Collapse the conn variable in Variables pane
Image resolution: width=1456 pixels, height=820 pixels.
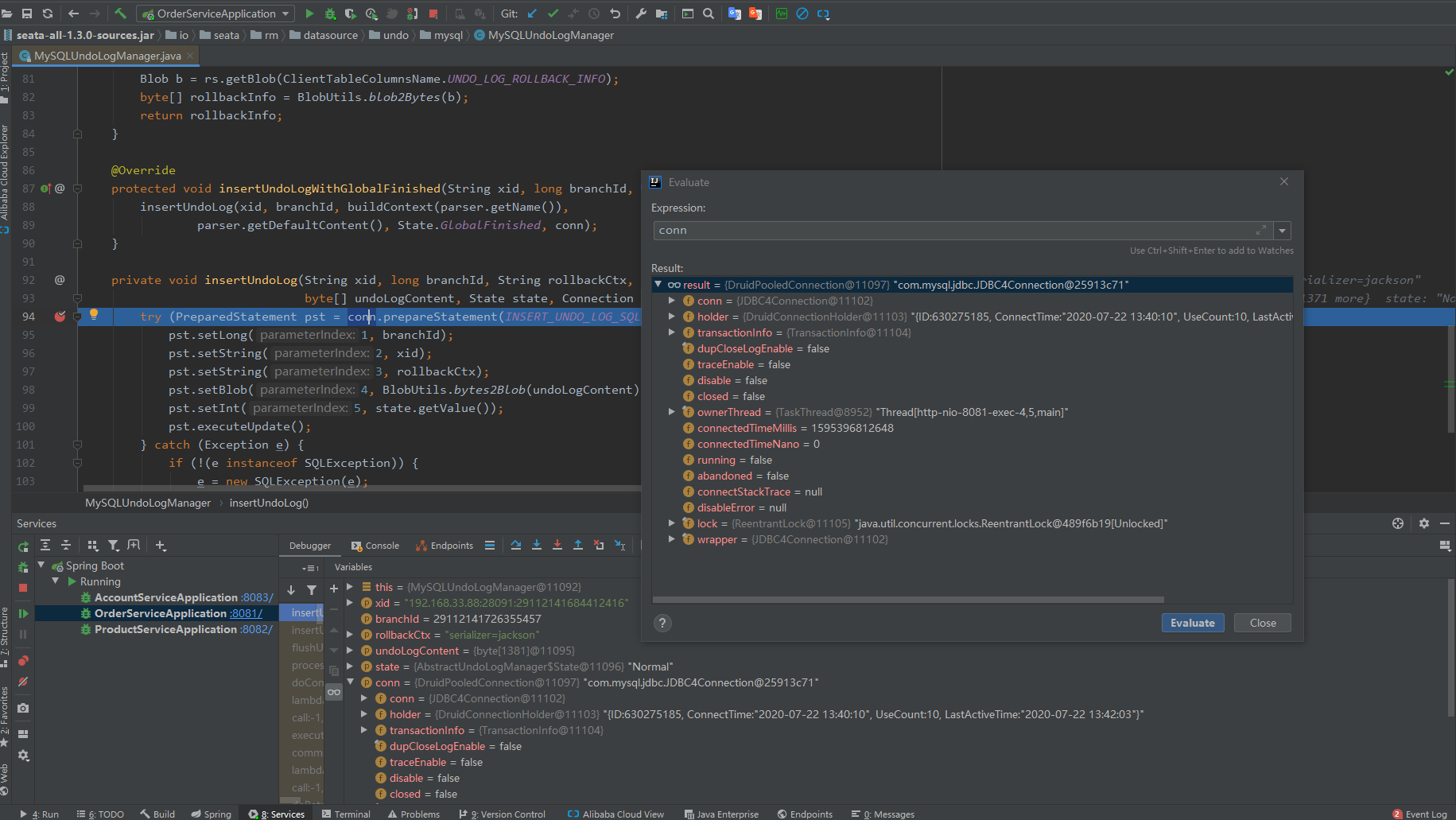click(350, 682)
